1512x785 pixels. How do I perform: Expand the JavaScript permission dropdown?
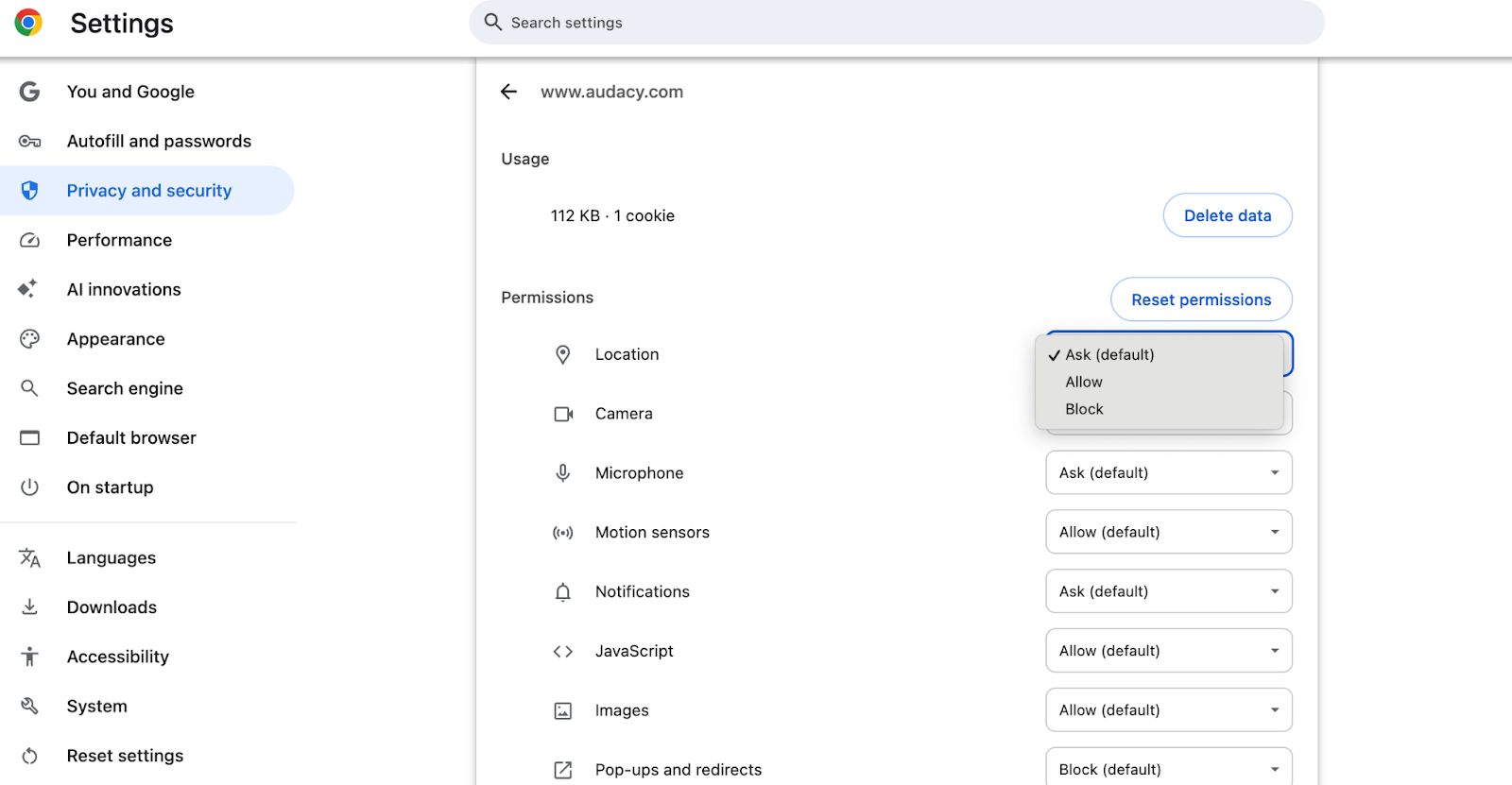point(1168,651)
